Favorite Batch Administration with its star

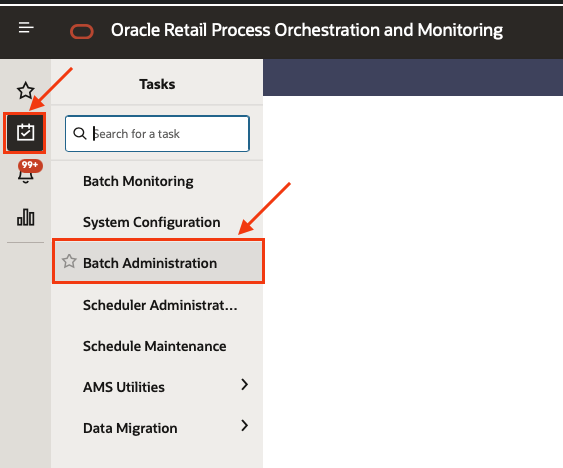point(69,261)
